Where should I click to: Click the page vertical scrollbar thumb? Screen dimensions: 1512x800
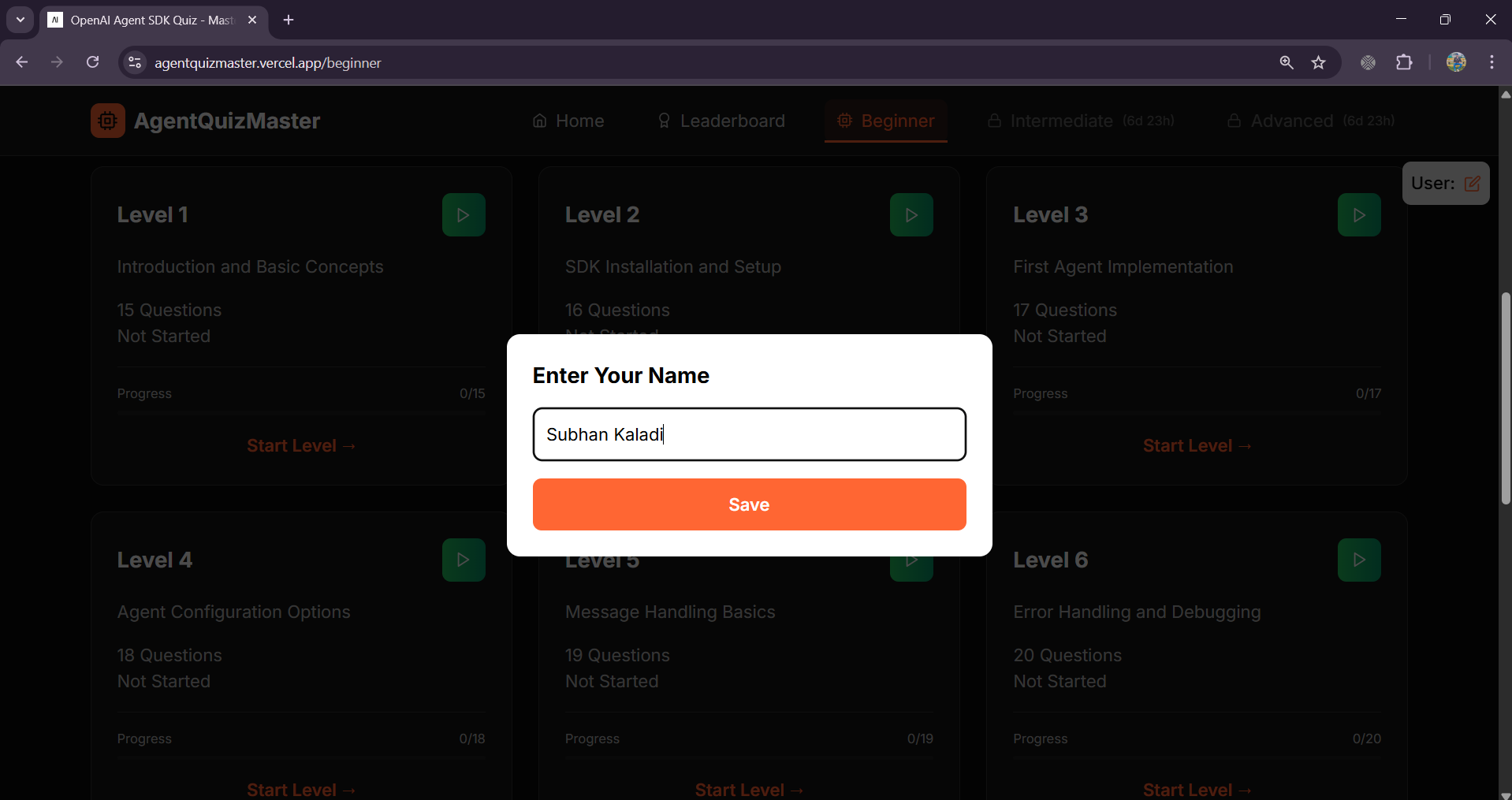click(x=1506, y=398)
